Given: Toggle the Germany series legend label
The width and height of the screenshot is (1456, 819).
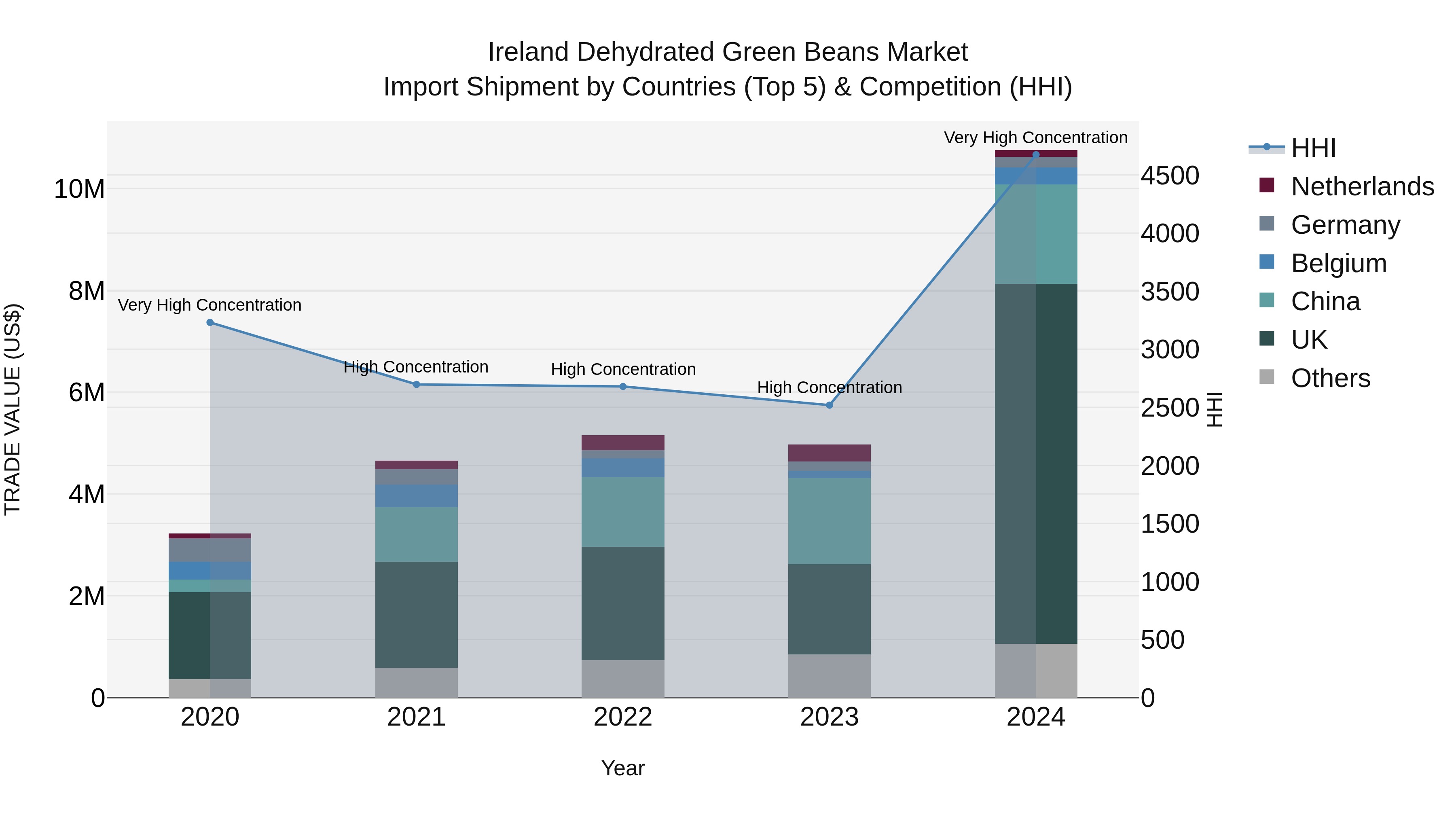Looking at the screenshot, I should 1346,225.
